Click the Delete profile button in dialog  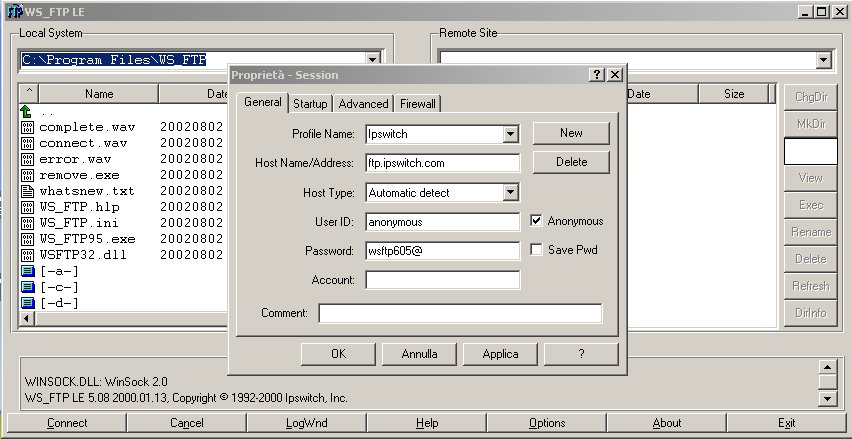[x=571, y=162]
